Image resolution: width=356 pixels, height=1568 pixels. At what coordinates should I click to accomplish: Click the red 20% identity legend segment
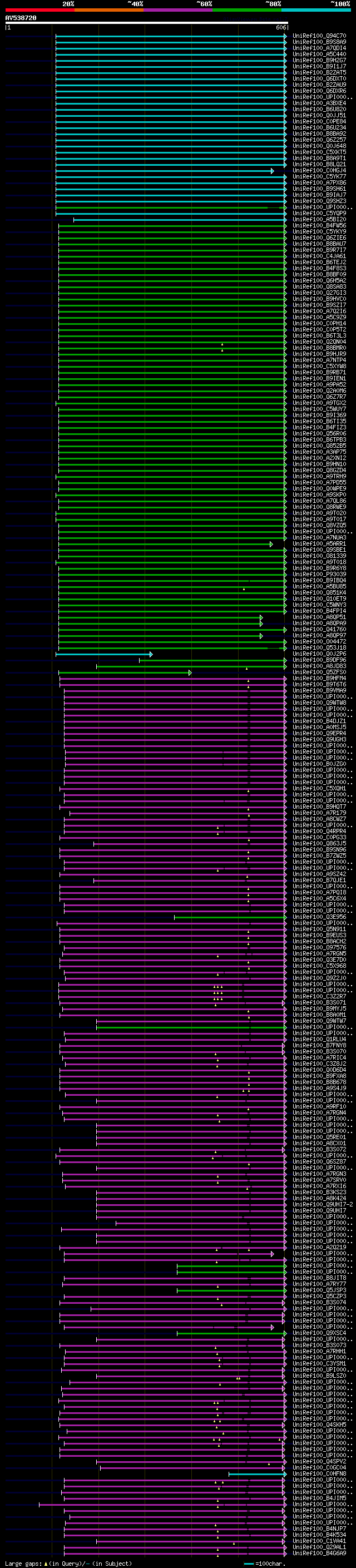point(40,10)
